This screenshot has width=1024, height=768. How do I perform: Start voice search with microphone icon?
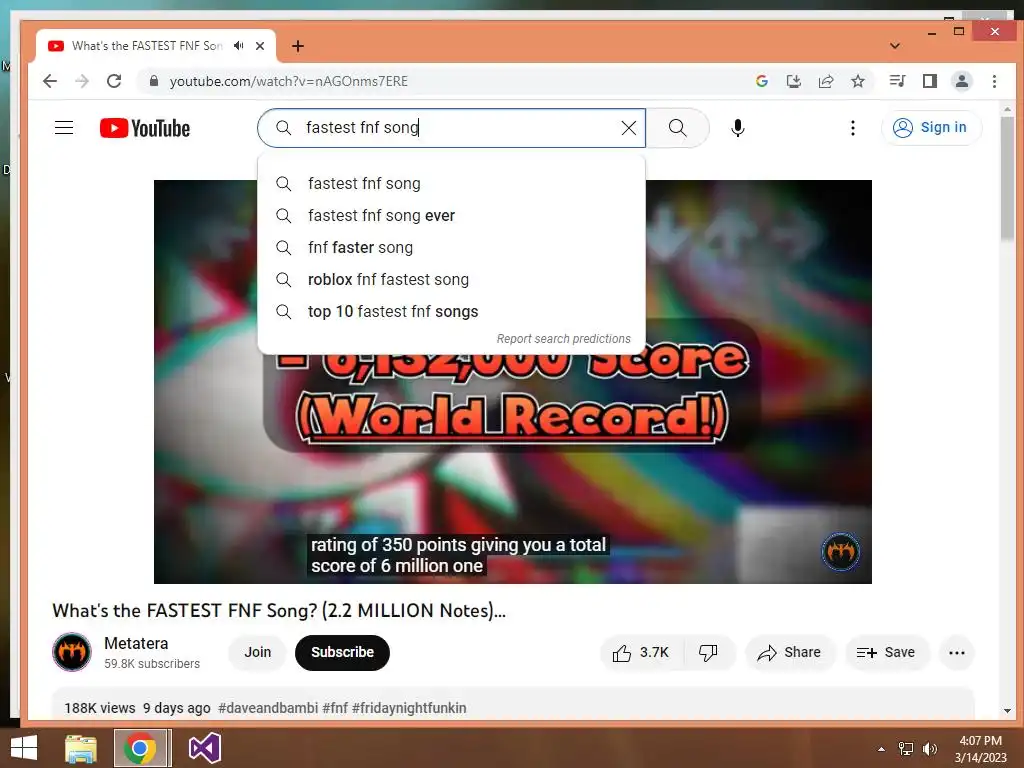(x=738, y=128)
